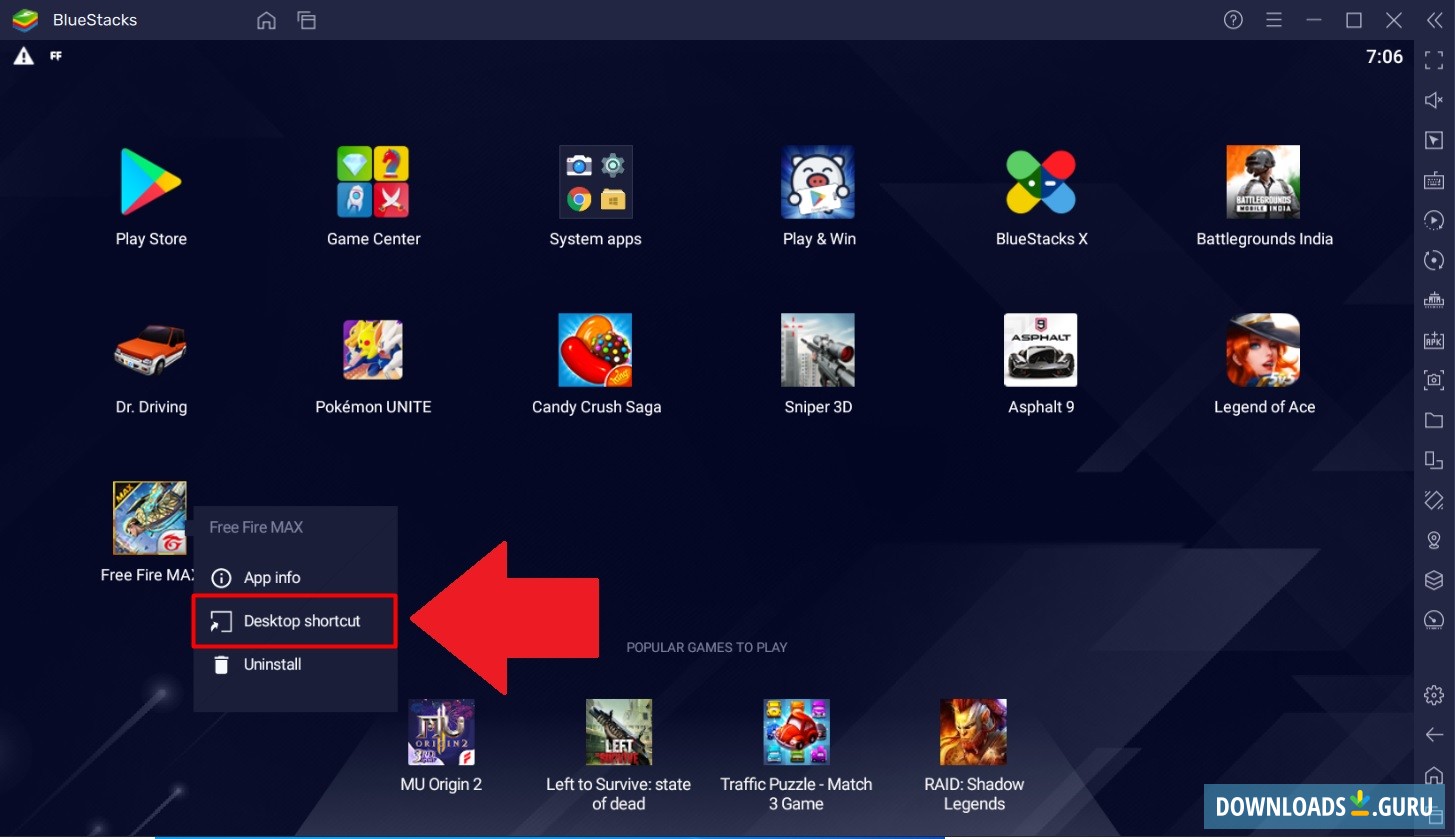
Task: Click the Android back arrow
Action: 1434,735
